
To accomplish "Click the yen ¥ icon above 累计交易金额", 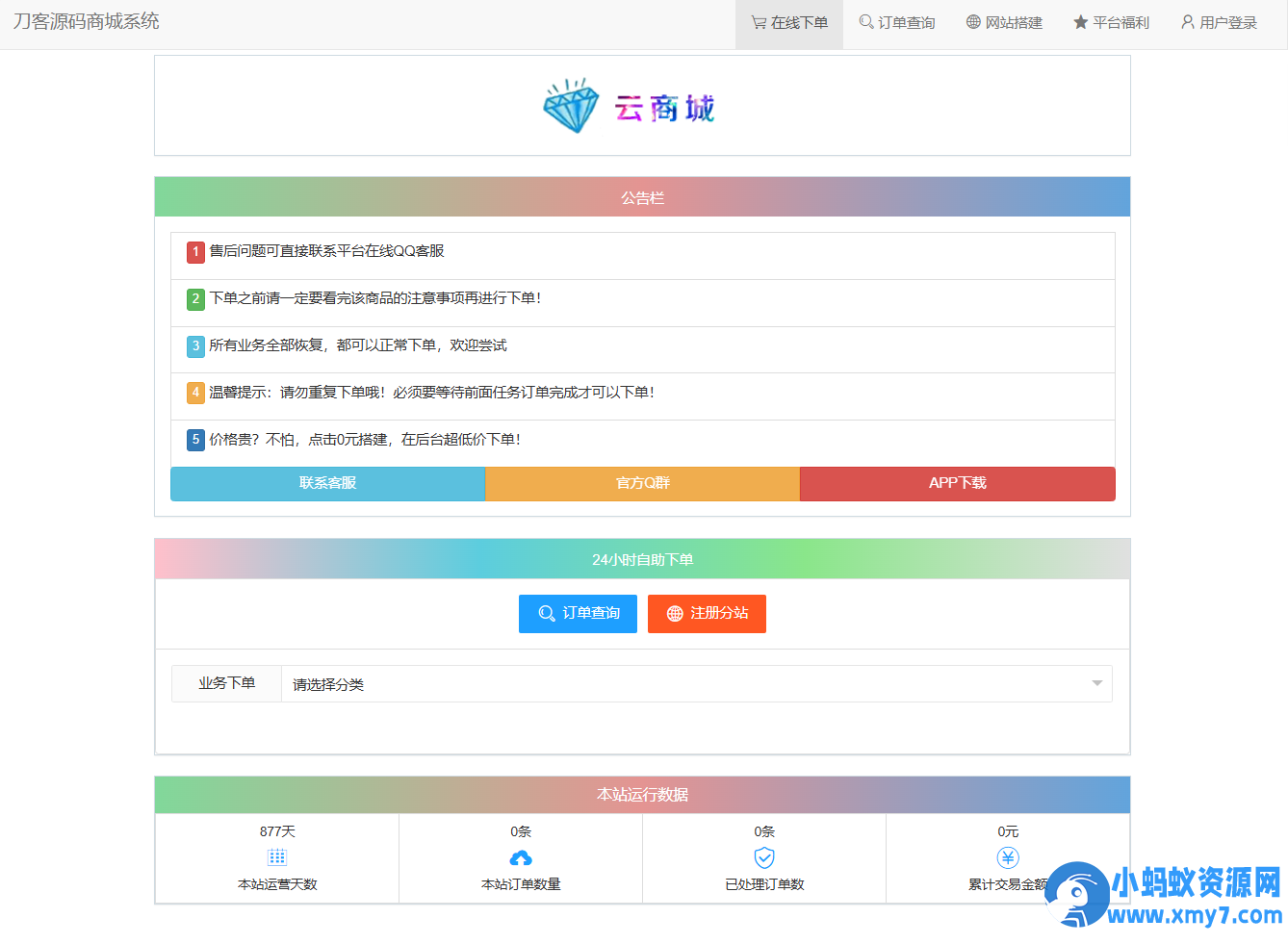I will click(1007, 856).
